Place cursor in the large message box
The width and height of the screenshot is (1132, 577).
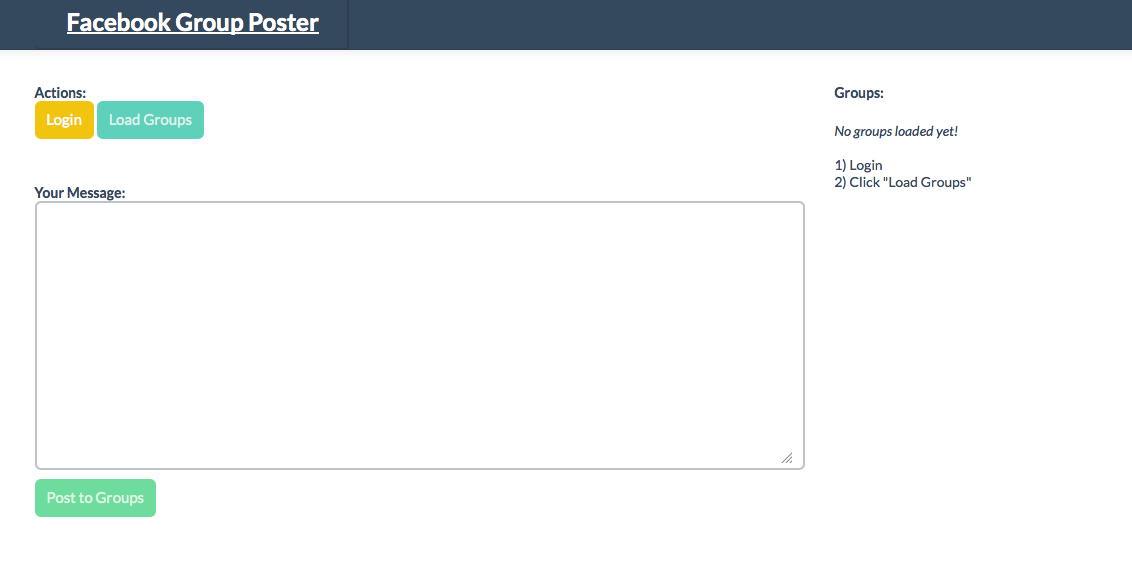419,335
